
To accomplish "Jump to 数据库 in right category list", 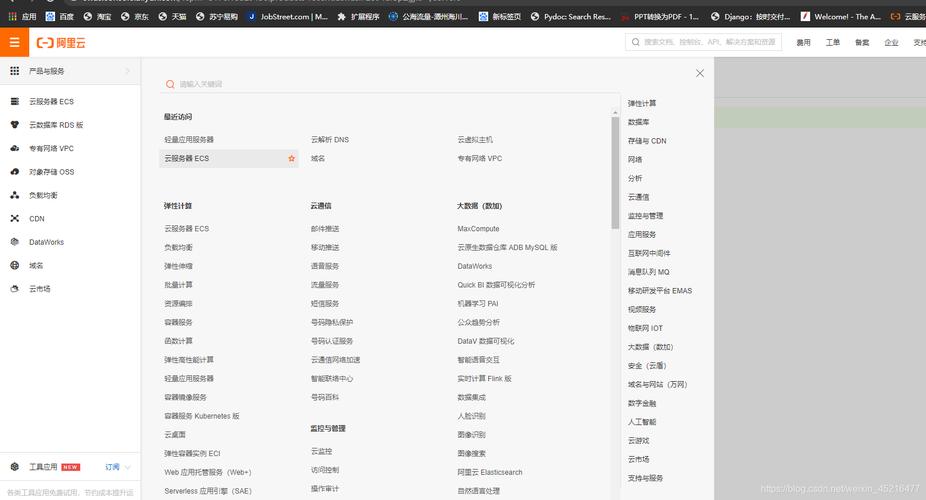I will [638, 122].
